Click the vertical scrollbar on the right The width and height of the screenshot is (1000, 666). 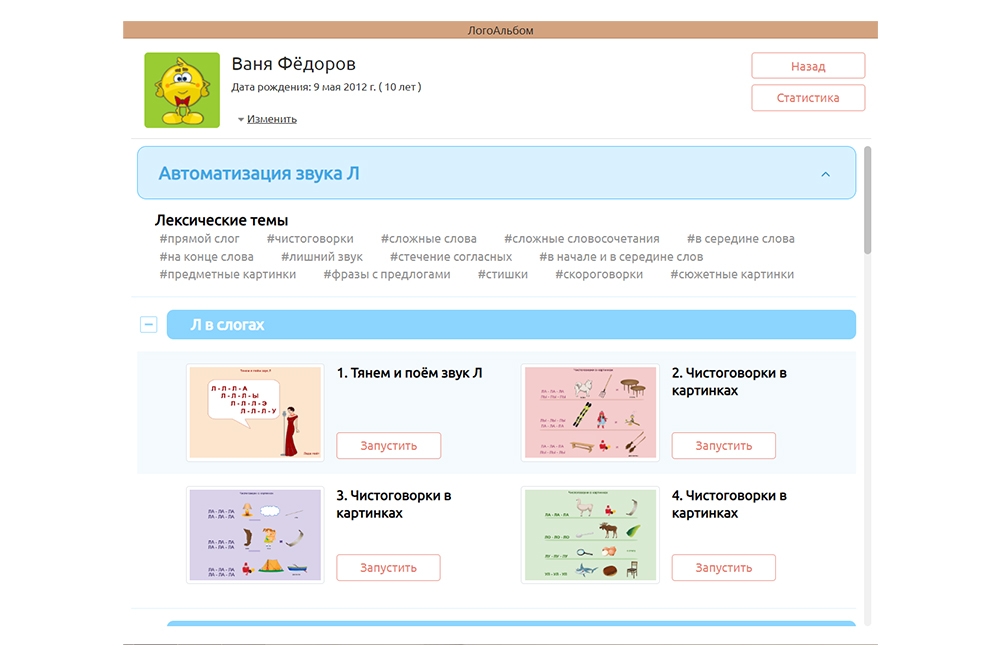867,200
